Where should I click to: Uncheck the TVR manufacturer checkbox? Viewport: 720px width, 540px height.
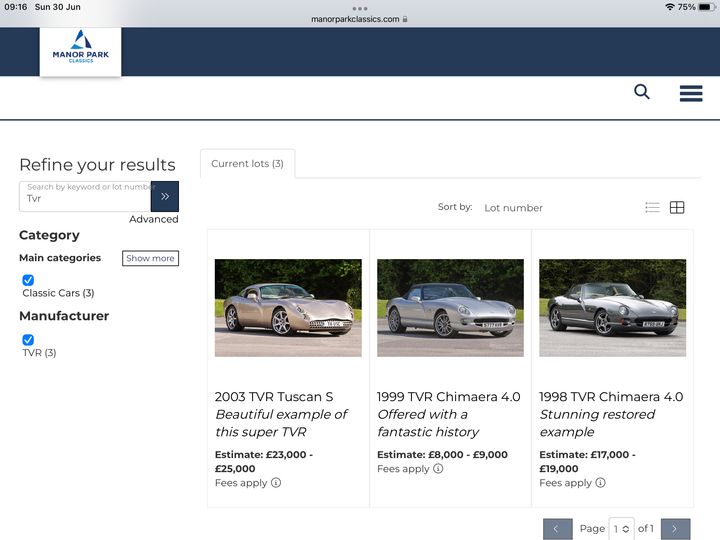point(28,340)
